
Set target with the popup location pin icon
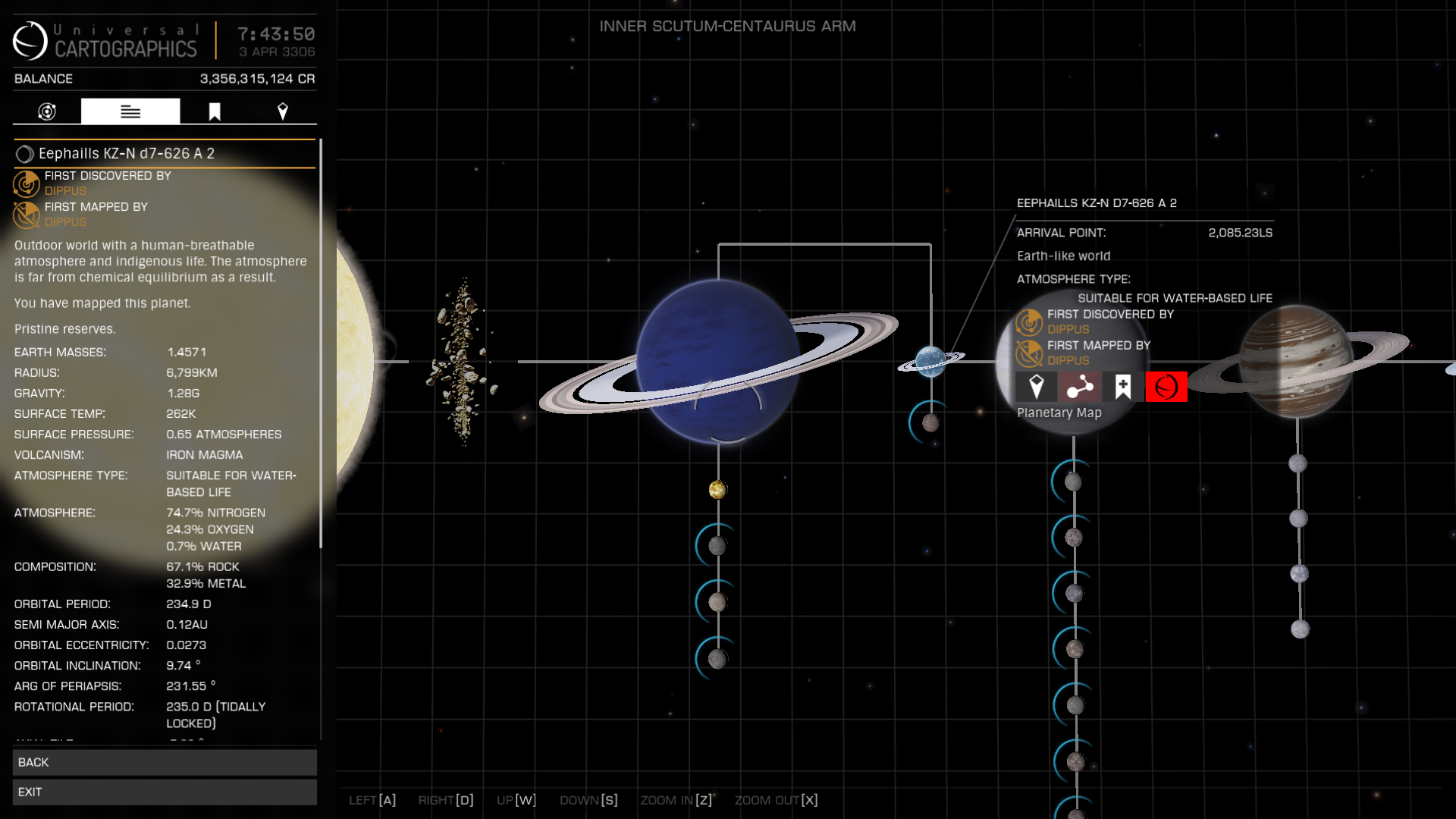point(1036,387)
